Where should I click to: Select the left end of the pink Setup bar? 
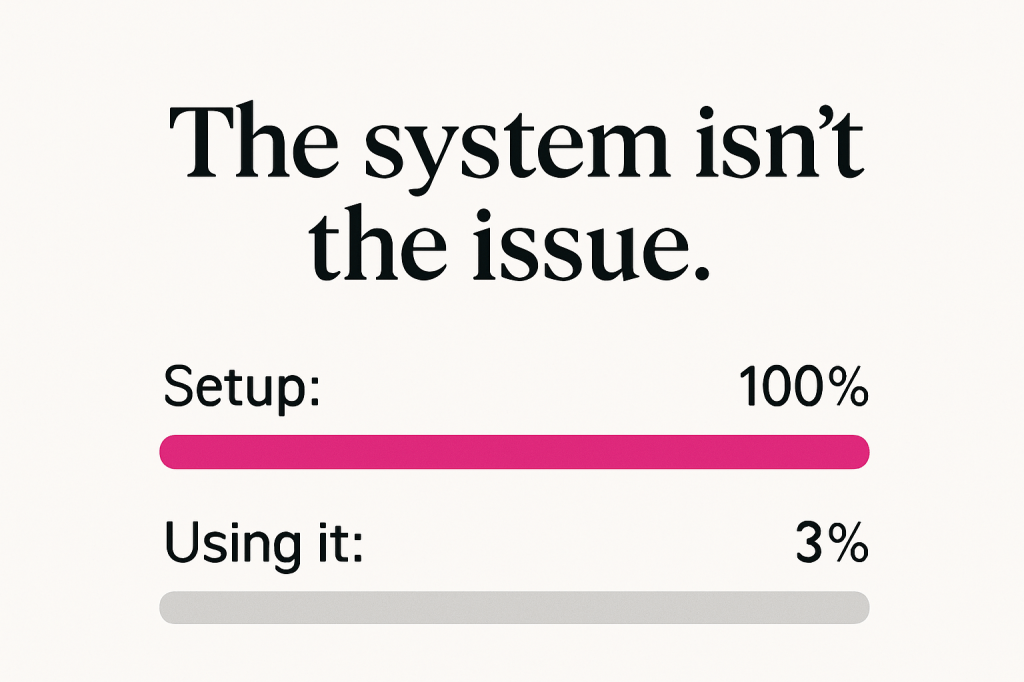click(x=170, y=452)
